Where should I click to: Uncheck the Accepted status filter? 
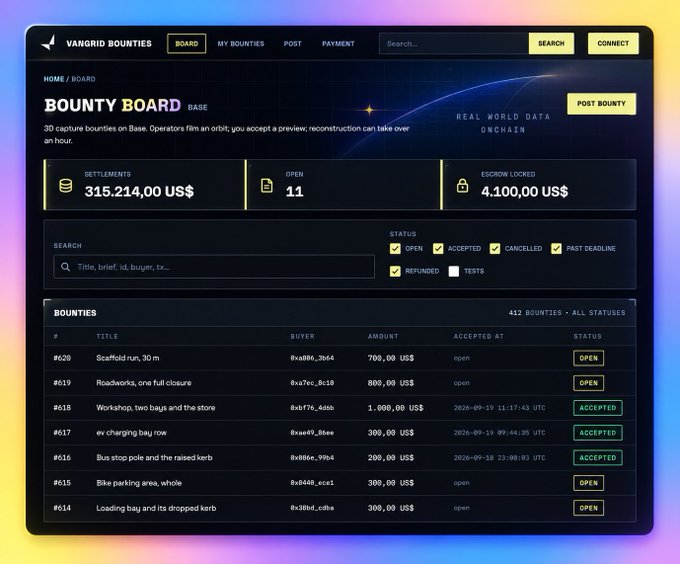click(438, 248)
